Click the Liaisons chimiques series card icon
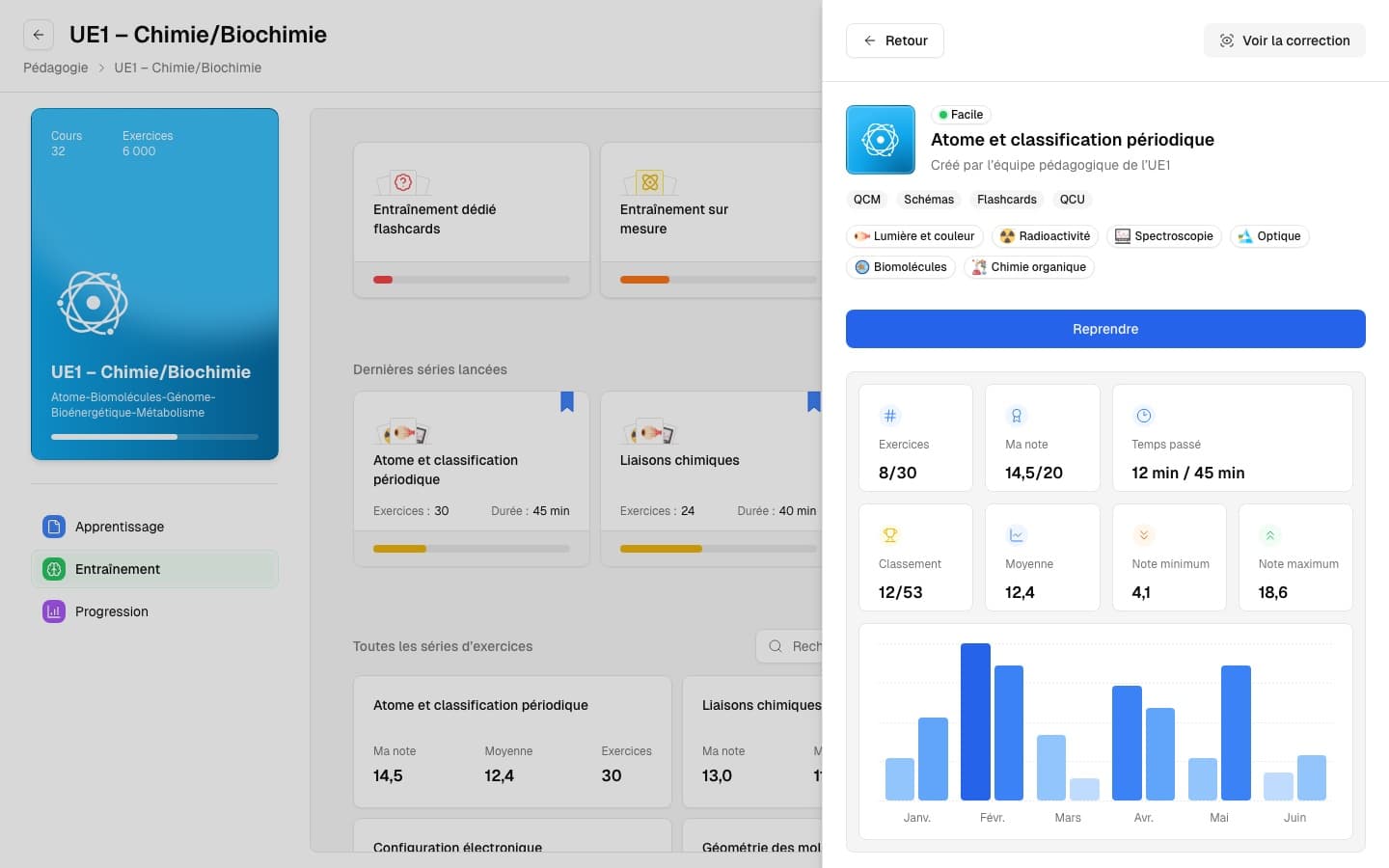1389x868 pixels. pyautogui.click(x=650, y=432)
